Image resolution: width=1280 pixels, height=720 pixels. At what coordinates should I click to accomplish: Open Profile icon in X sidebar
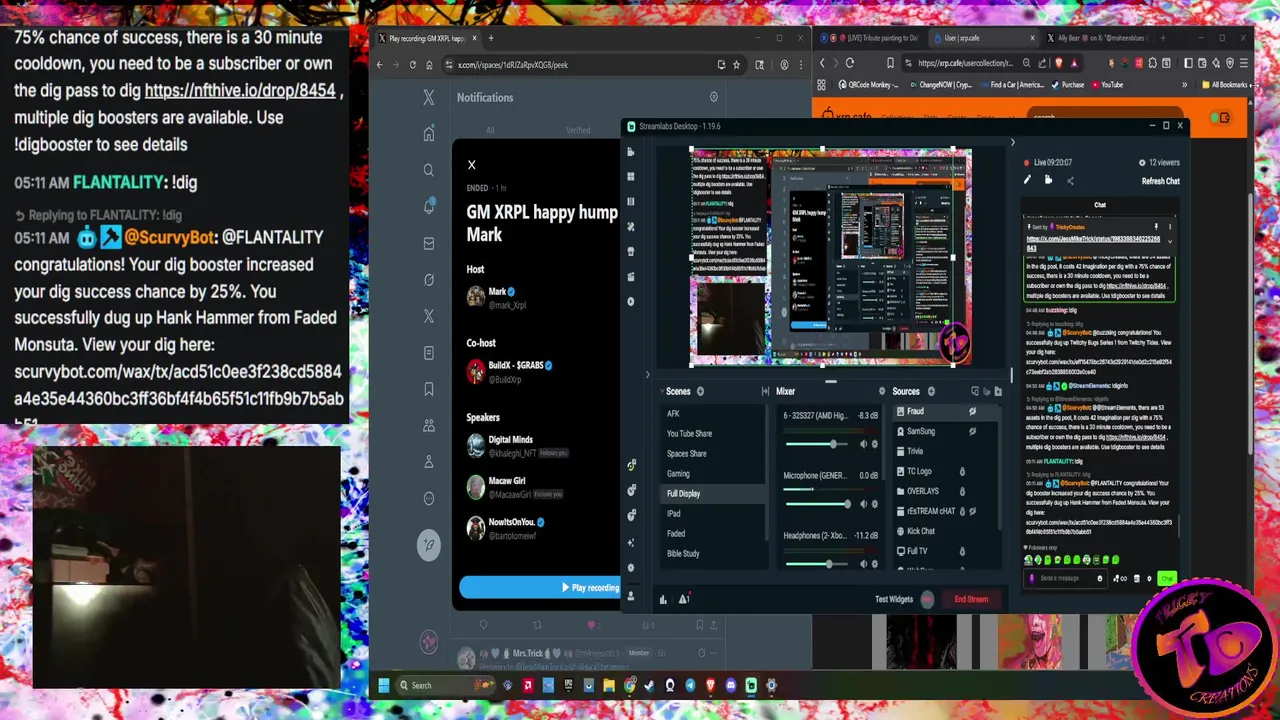coord(429,462)
